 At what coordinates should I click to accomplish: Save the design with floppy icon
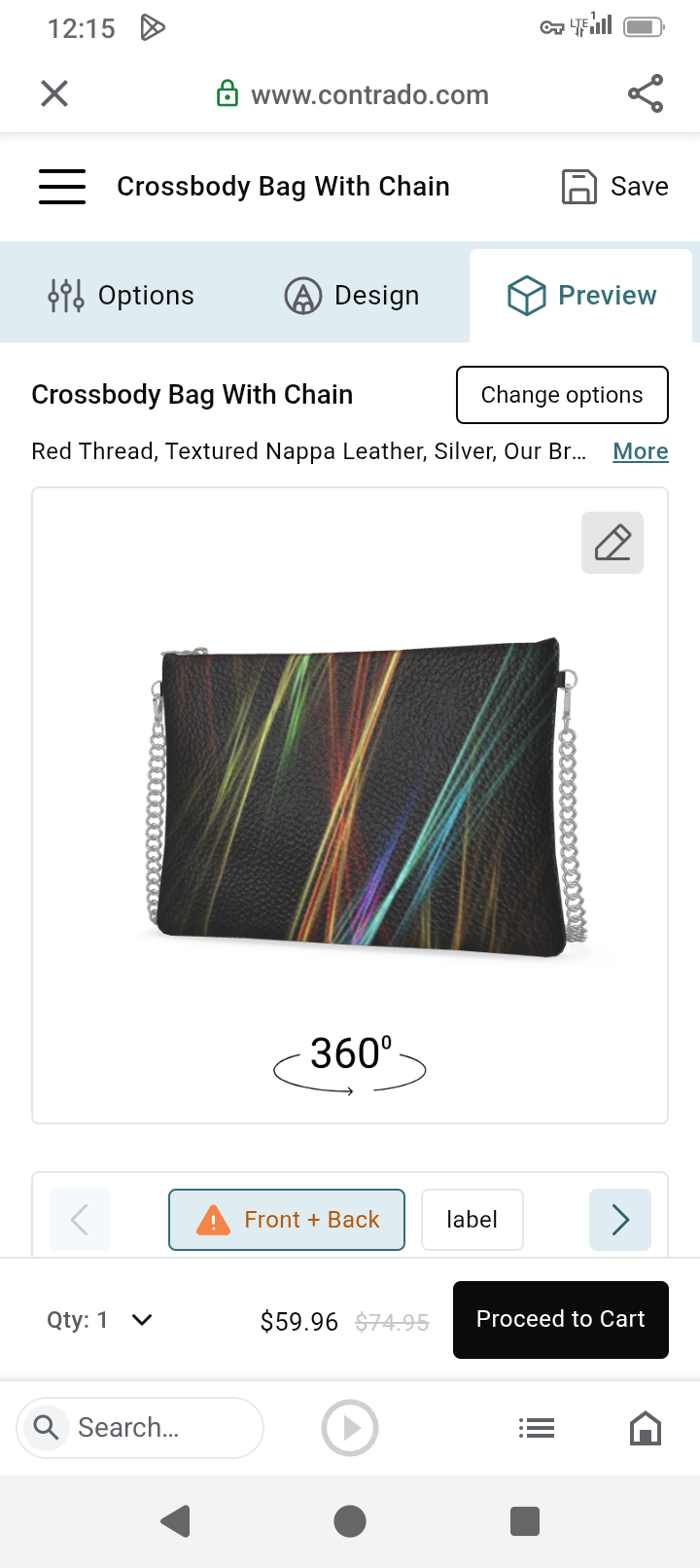(615, 186)
